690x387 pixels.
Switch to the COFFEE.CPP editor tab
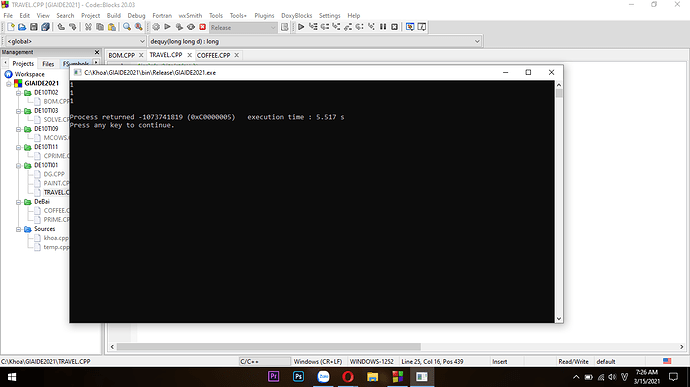(213, 55)
